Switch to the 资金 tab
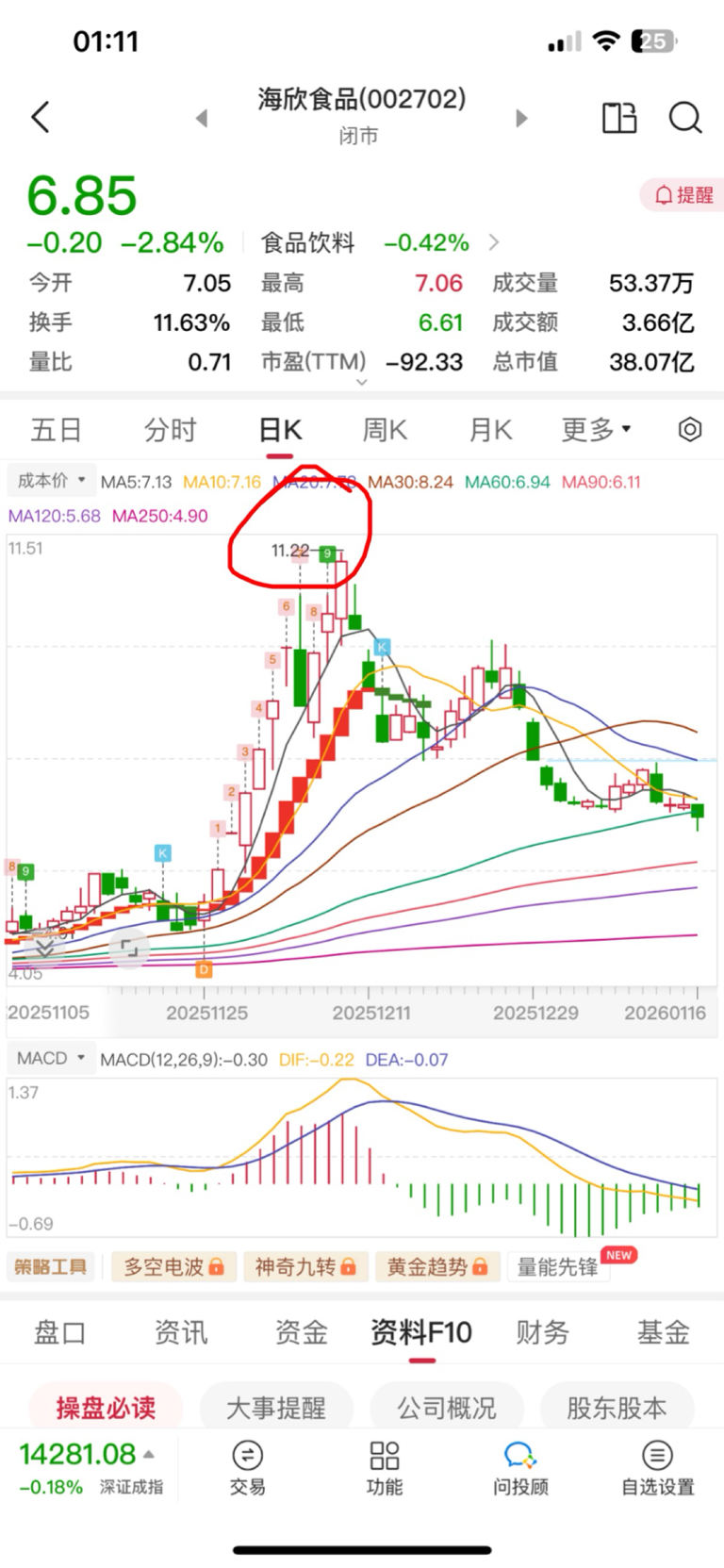The width and height of the screenshot is (724, 1568). [x=301, y=1332]
